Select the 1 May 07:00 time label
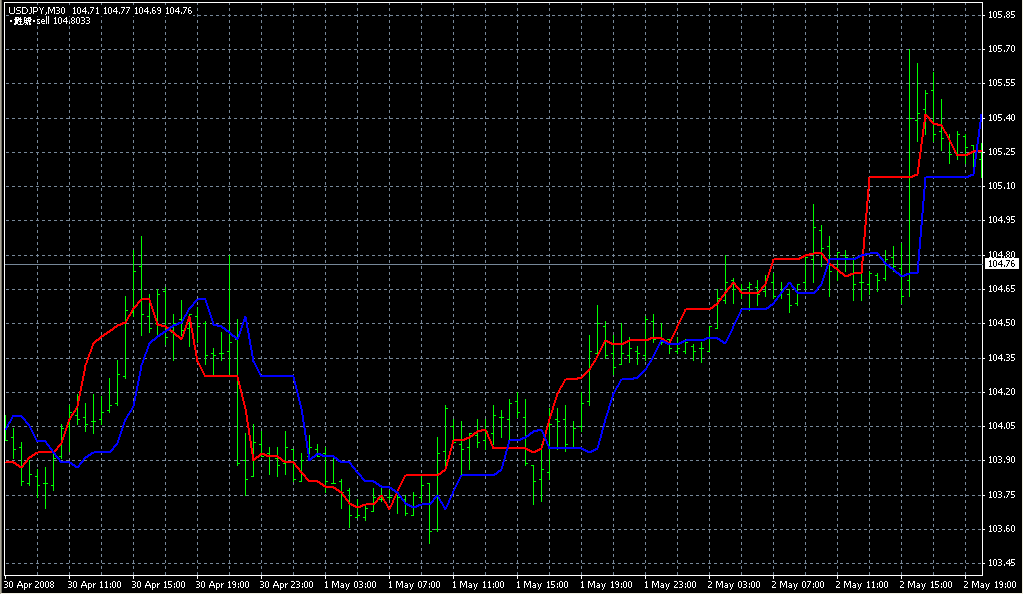 (413, 584)
